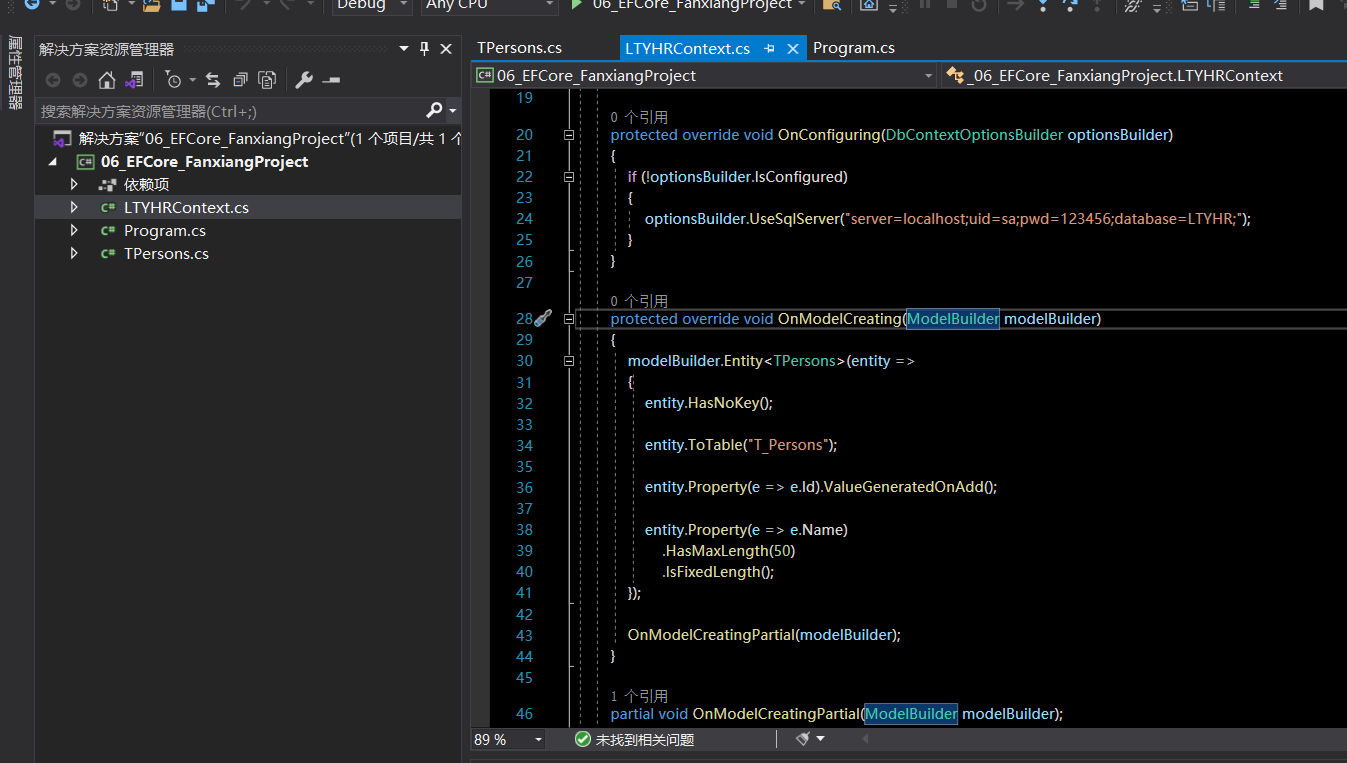Screen dimensions: 1347x763
Task: Click 1 个引用 above OnModelCreatingPartial
Action: (639, 696)
